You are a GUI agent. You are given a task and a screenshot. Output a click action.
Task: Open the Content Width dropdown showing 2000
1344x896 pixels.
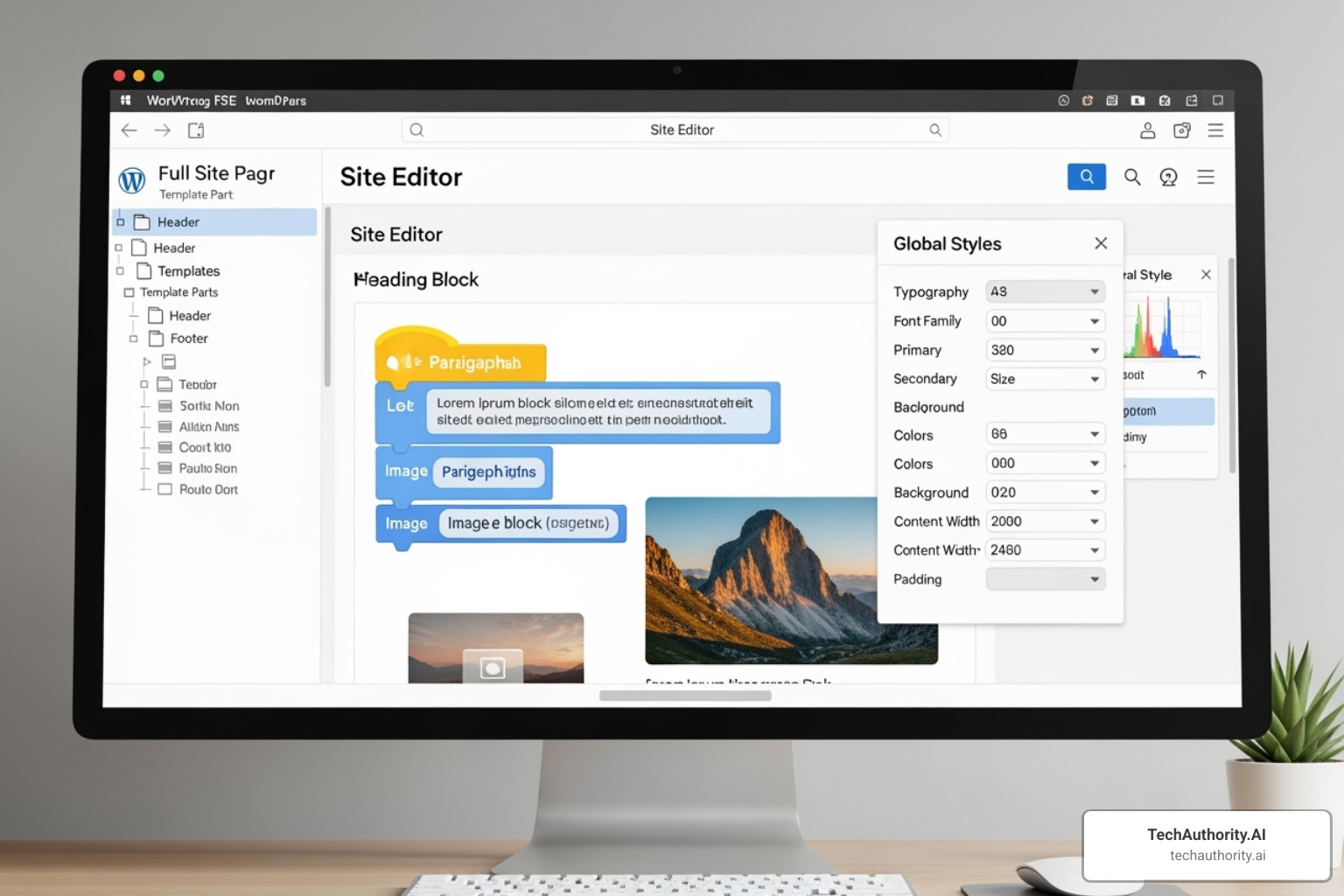tap(1046, 521)
